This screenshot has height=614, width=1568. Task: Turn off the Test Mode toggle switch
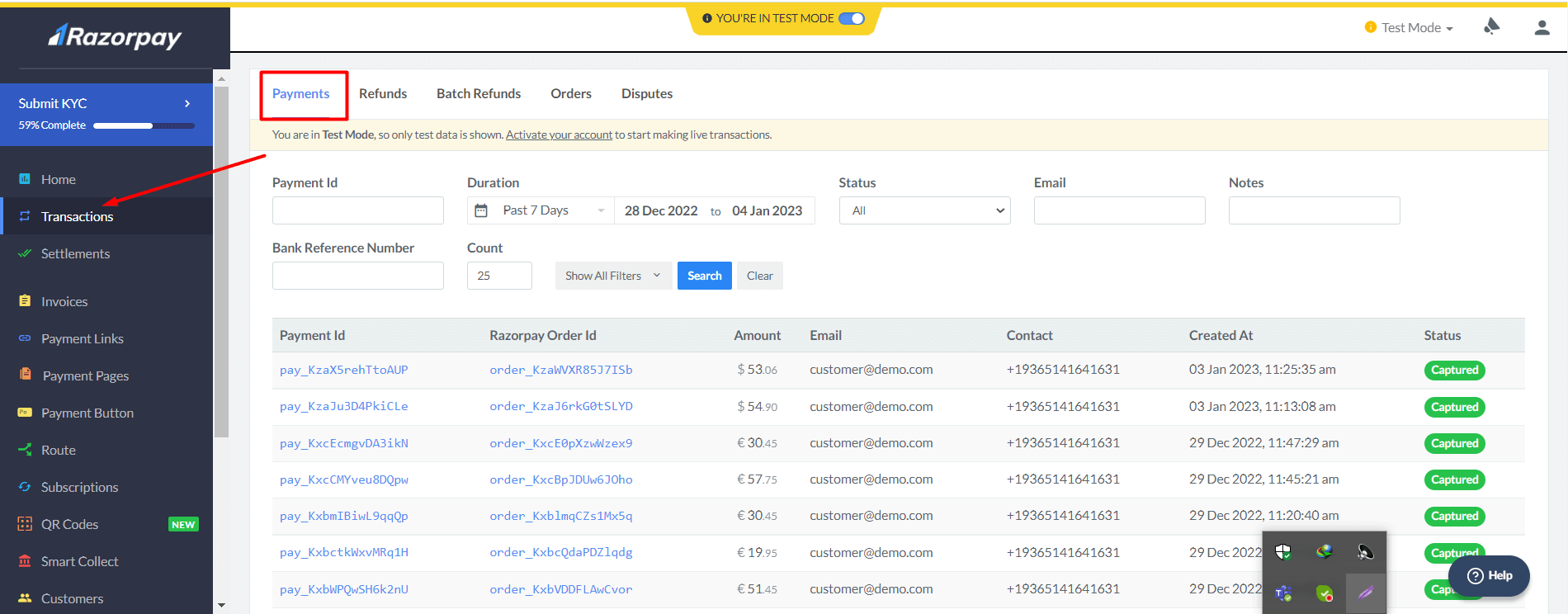(x=851, y=18)
